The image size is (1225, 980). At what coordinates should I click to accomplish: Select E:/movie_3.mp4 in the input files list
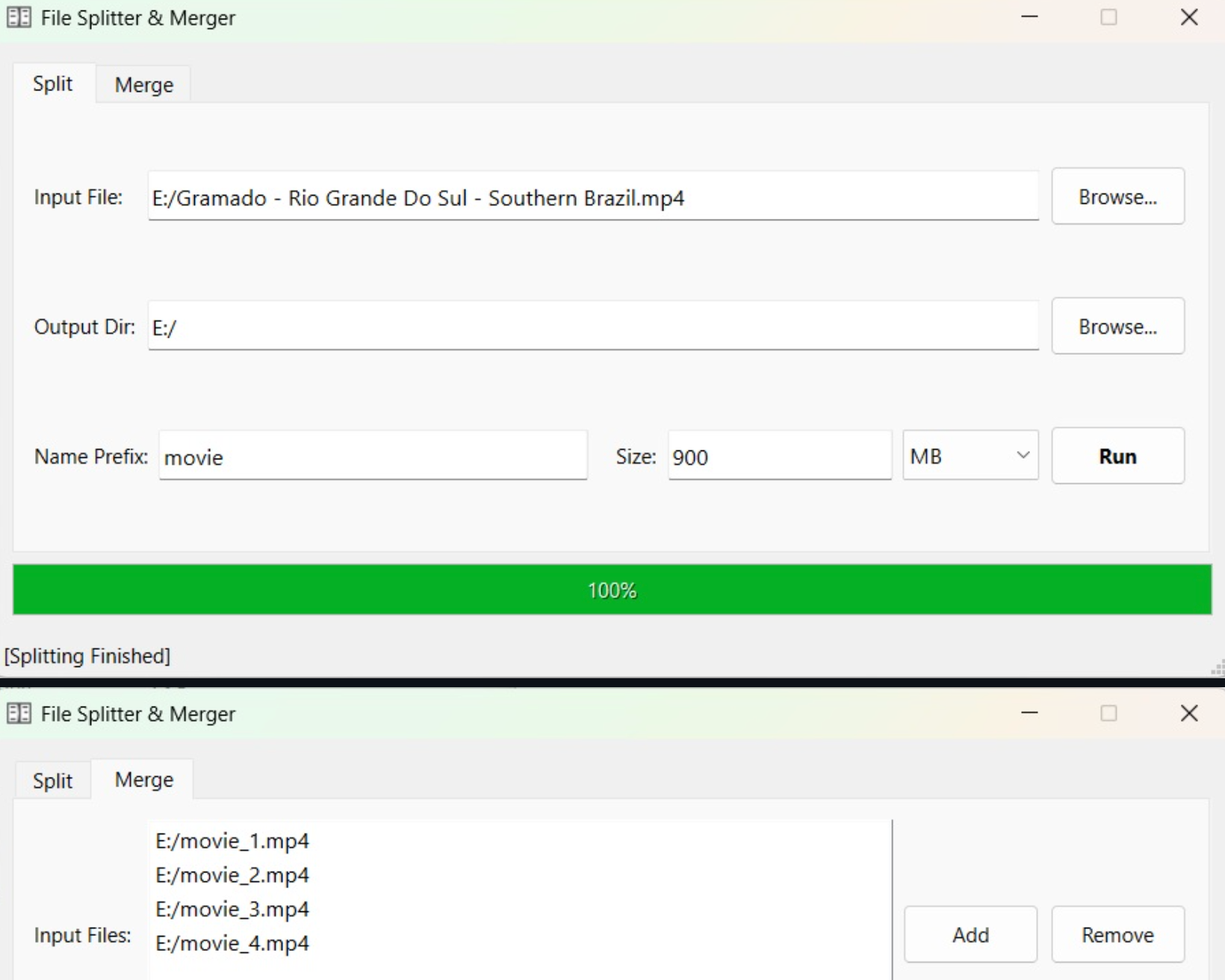click(x=232, y=909)
